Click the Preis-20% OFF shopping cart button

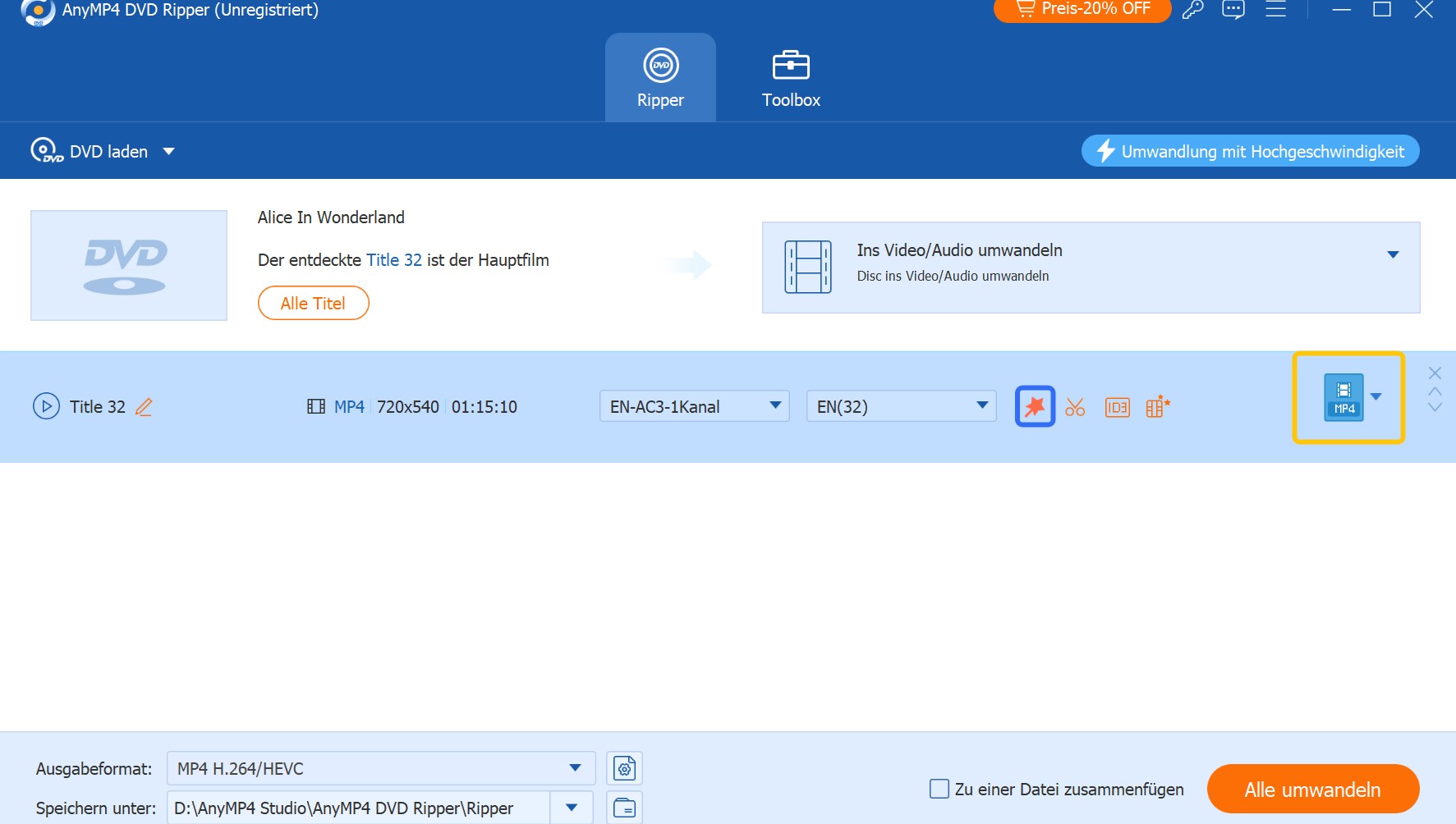click(x=1082, y=9)
